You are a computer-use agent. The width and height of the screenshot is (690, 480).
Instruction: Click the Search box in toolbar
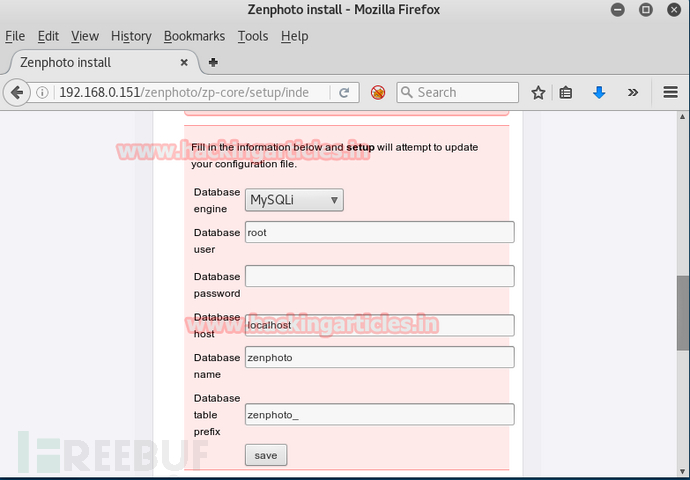tap(458, 92)
